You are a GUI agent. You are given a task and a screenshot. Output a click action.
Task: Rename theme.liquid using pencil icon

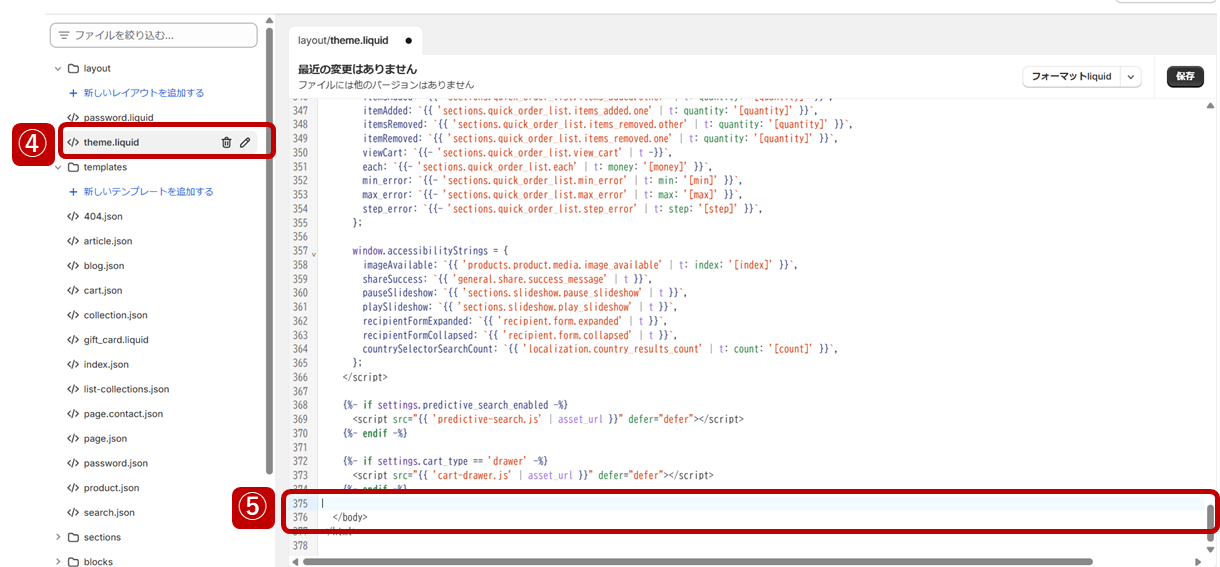click(x=245, y=143)
